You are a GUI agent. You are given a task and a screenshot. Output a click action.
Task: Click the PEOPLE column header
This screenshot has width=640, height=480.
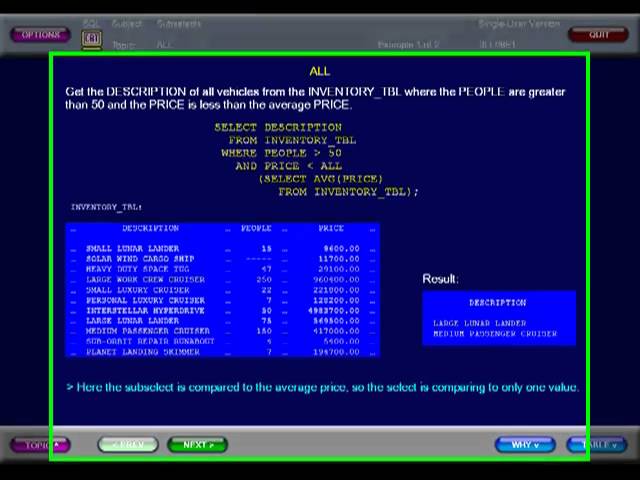(x=256, y=228)
